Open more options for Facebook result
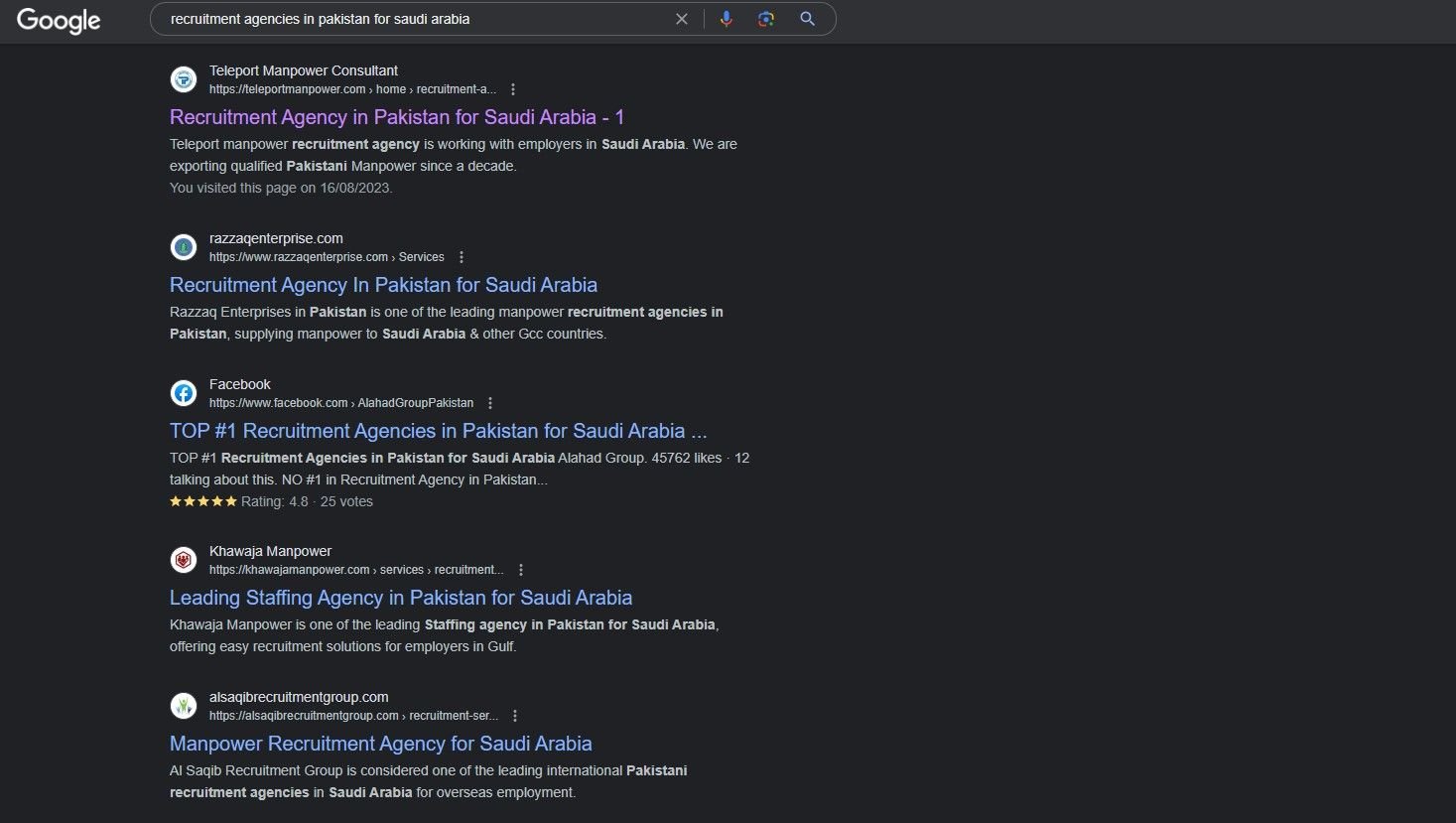This screenshot has height=823, width=1456. 490,403
